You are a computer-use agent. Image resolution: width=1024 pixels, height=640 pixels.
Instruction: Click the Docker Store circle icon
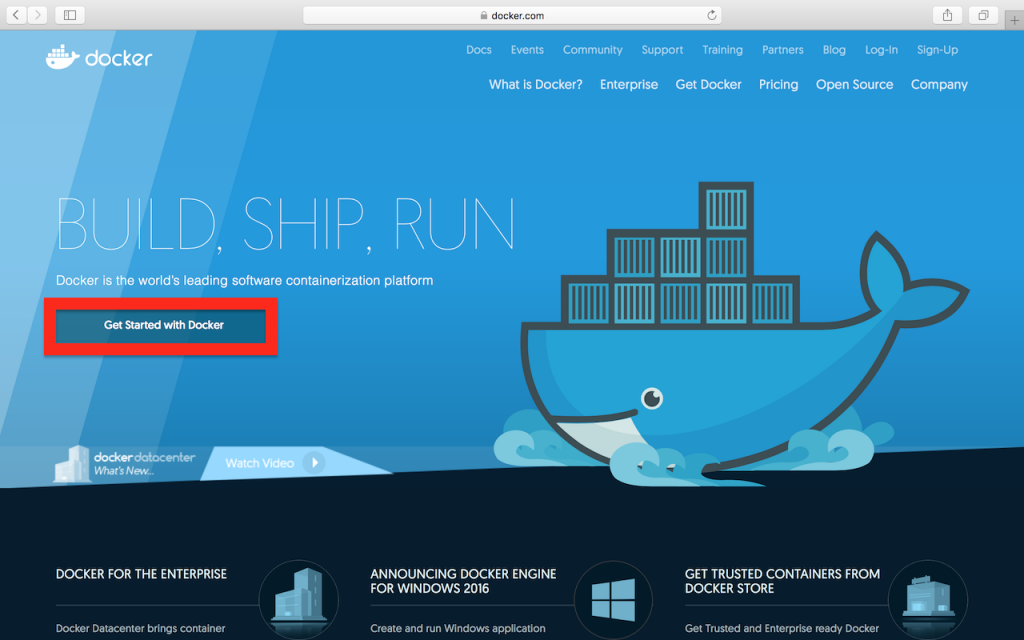pos(928,598)
